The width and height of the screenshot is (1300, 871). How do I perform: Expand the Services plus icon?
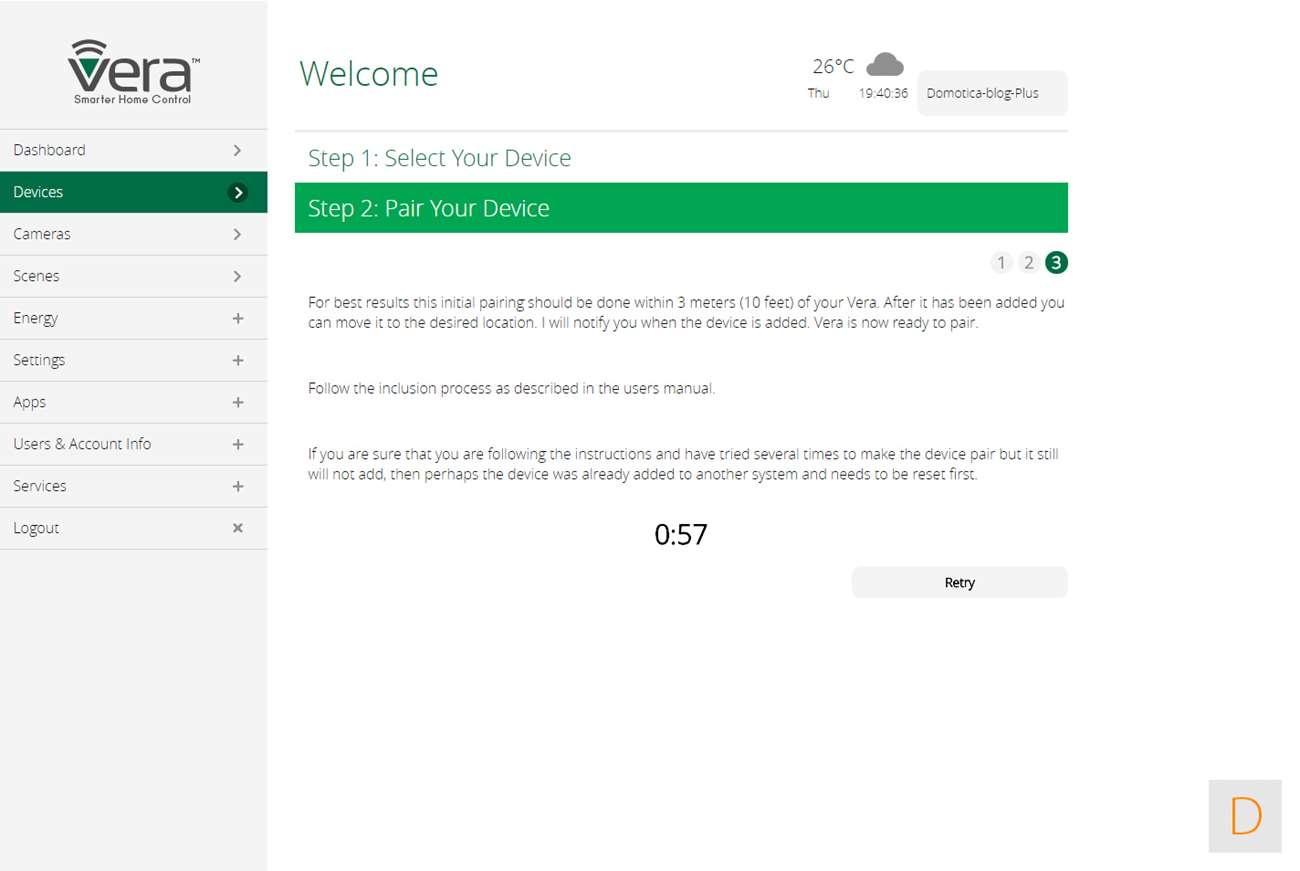[x=238, y=486]
